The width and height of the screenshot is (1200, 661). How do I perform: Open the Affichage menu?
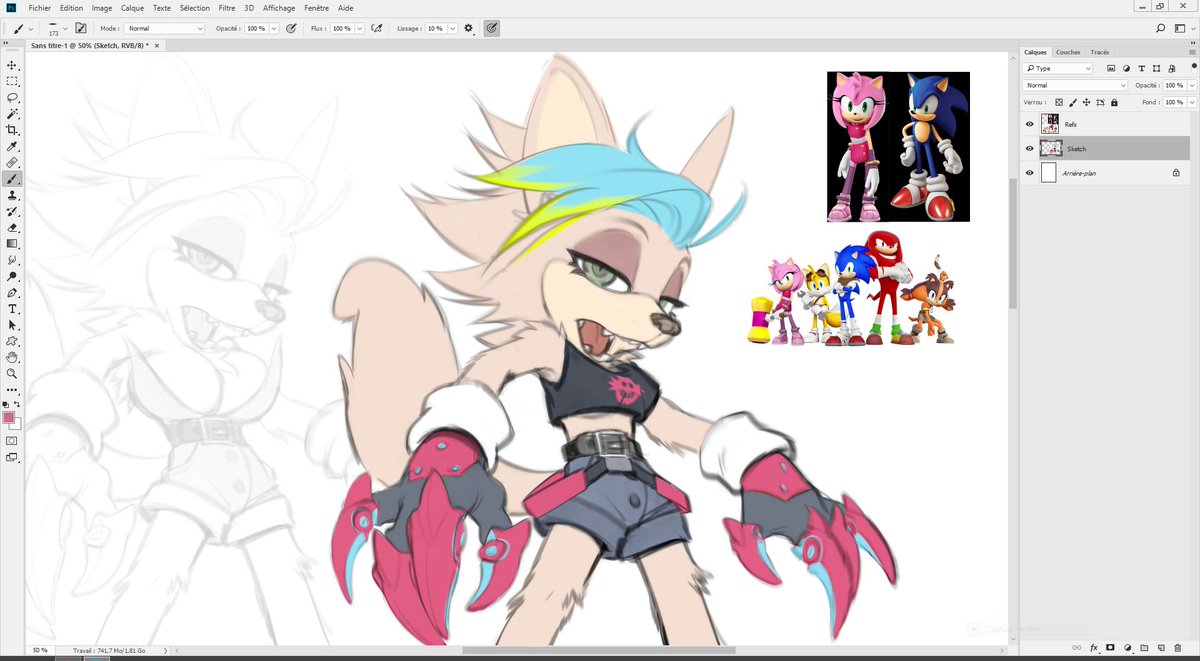[279, 7]
